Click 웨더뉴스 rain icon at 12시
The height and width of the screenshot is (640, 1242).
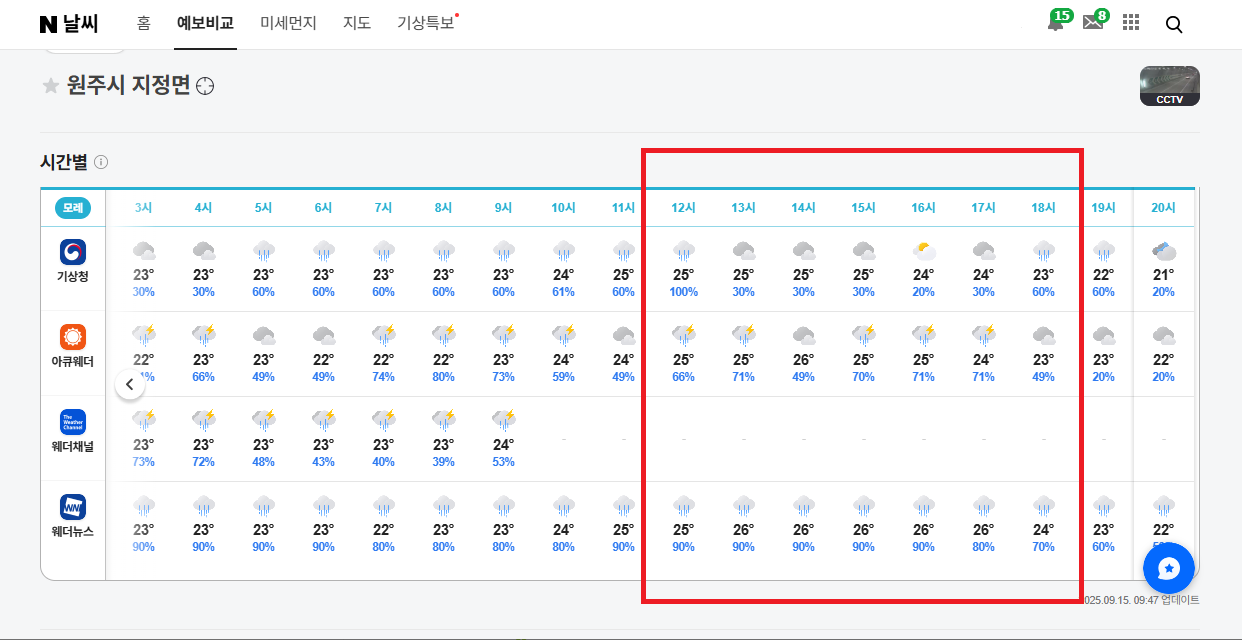(x=684, y=506)
